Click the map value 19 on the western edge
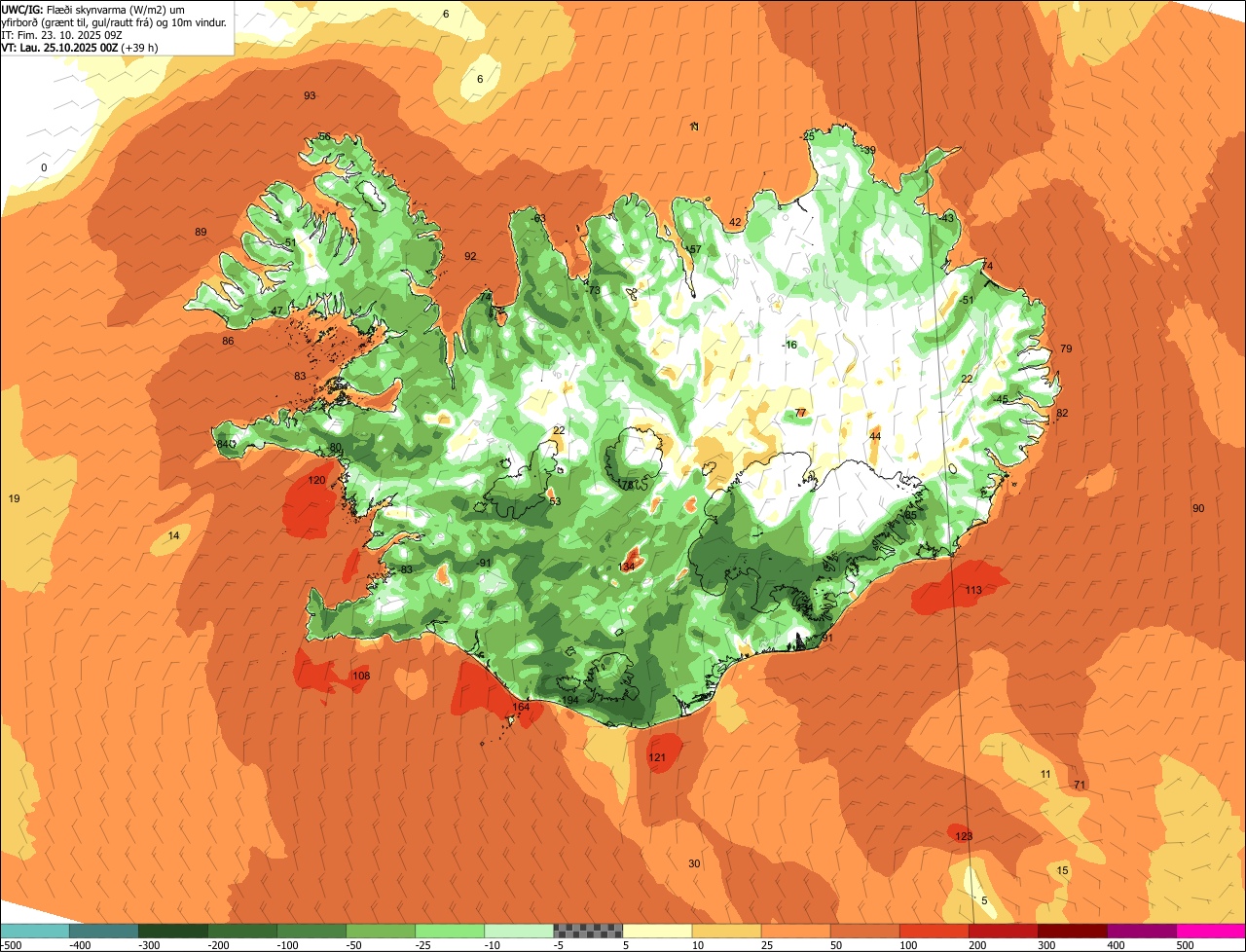 (14, 498)
